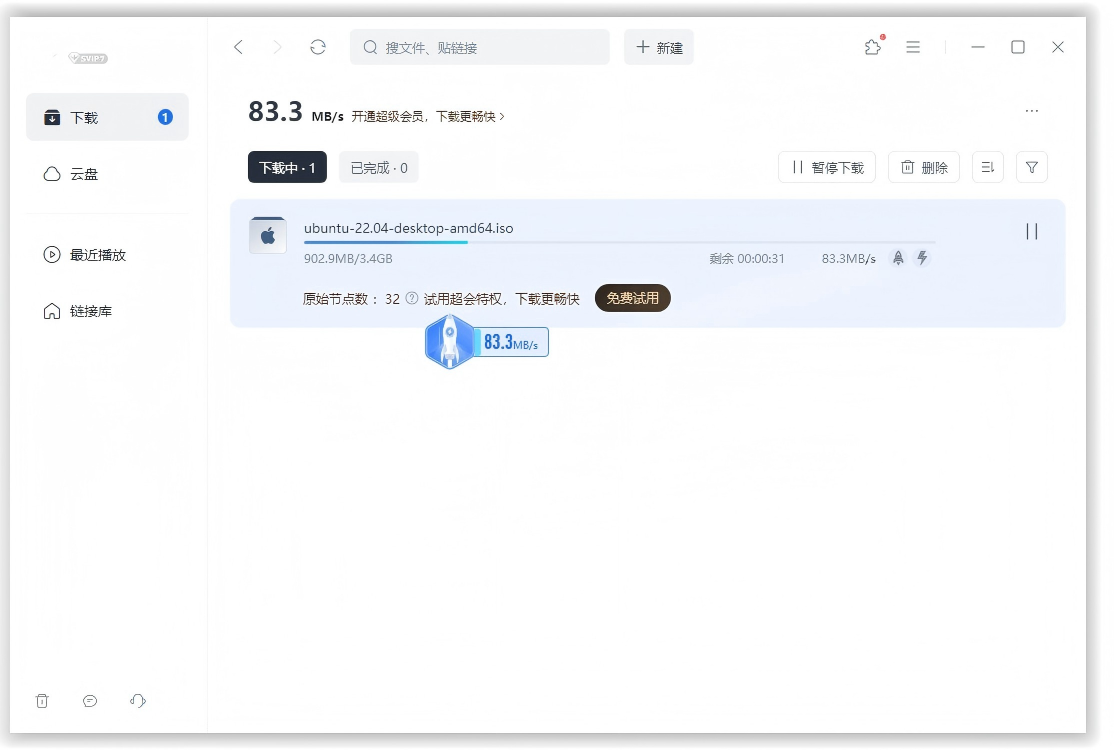Click the 902.9MB/3.4GB size text
The image size is (1114, 750).
(x=348, y=259)
